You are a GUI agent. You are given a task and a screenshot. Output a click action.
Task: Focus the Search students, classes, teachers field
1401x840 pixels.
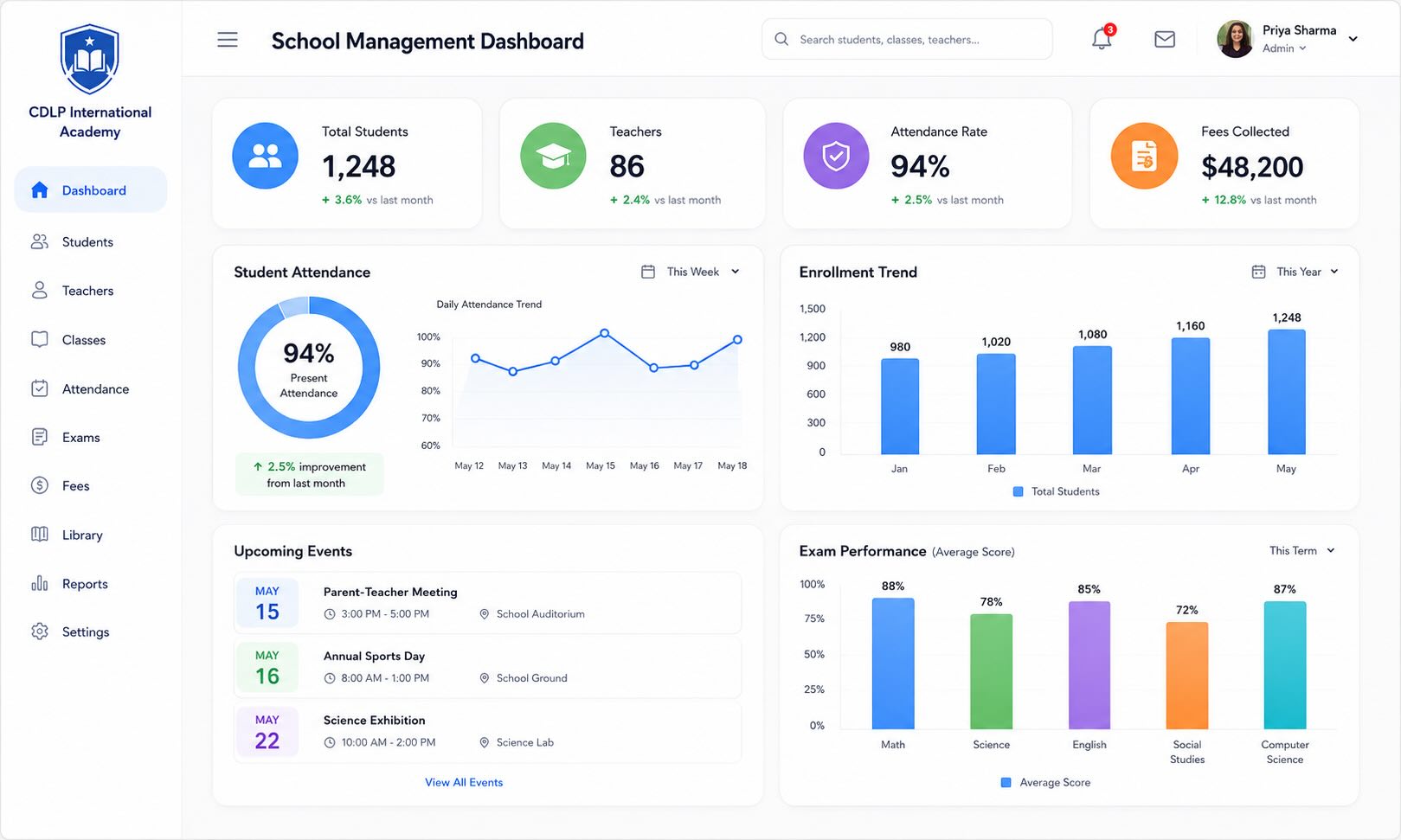click(x=907, y=39)
